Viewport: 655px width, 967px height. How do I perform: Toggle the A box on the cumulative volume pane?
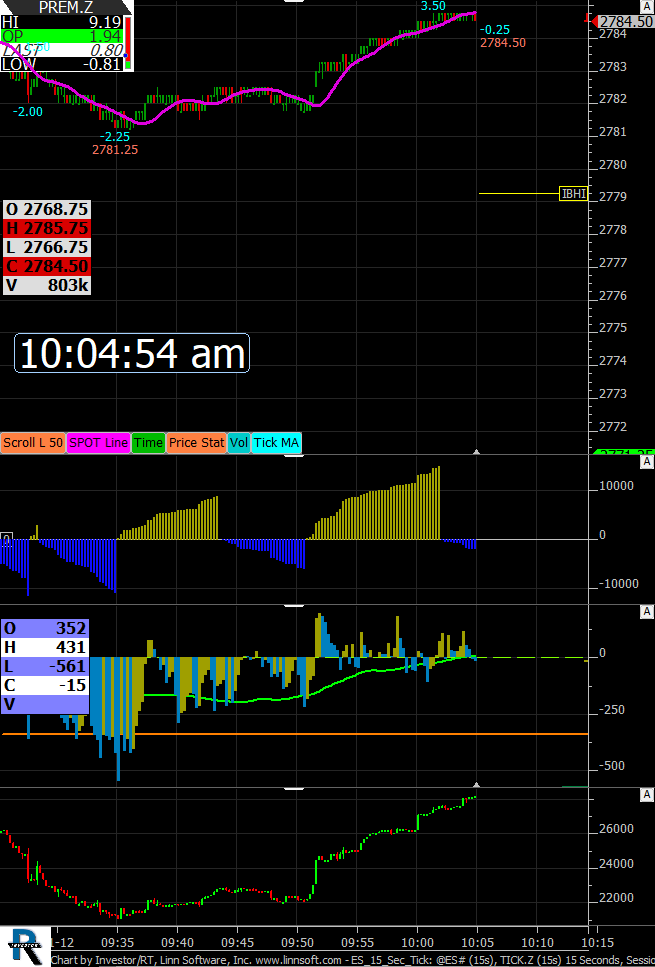(x=647, y=462)
